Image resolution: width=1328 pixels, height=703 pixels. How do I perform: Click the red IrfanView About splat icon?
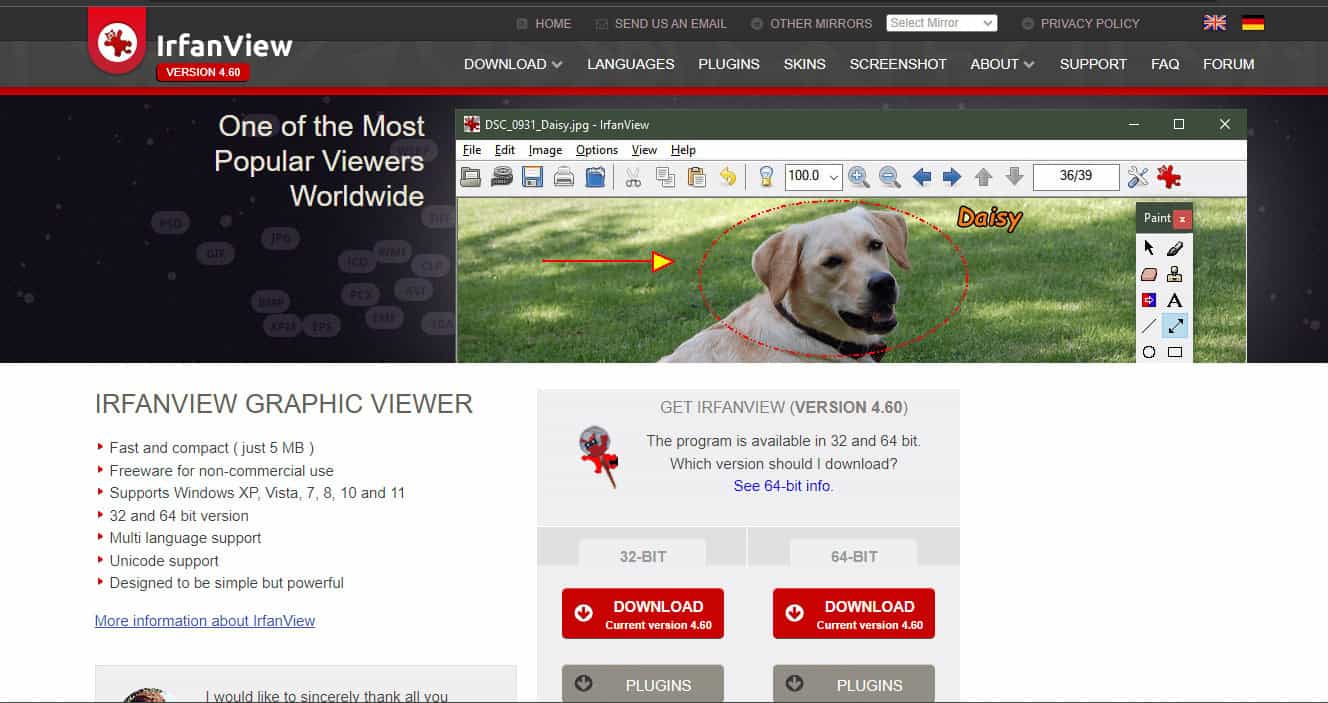[x=1169, y=177]
